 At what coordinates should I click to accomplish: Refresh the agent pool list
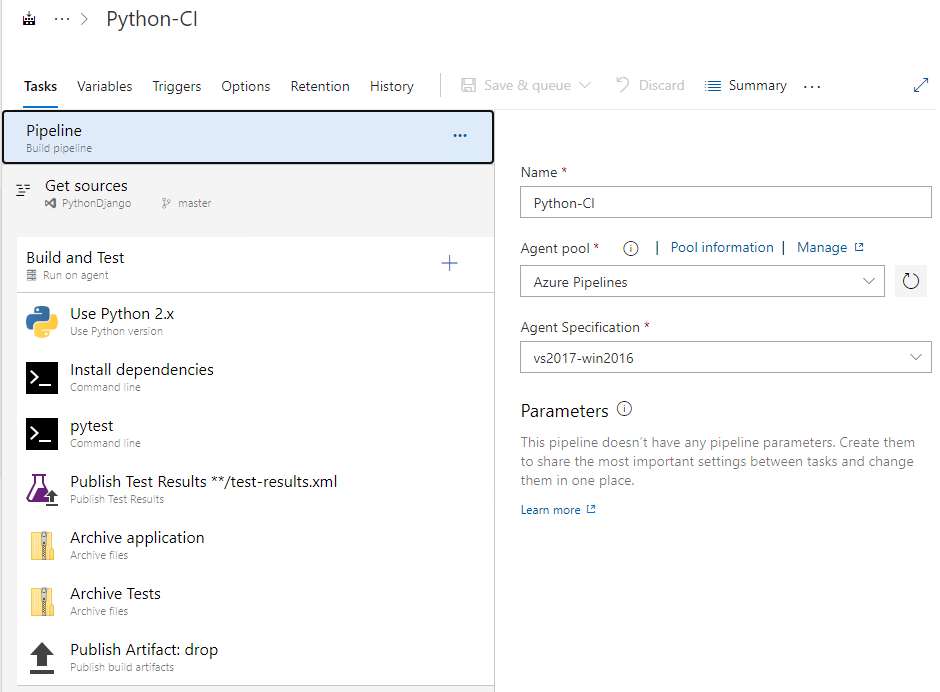coord(911,281)
